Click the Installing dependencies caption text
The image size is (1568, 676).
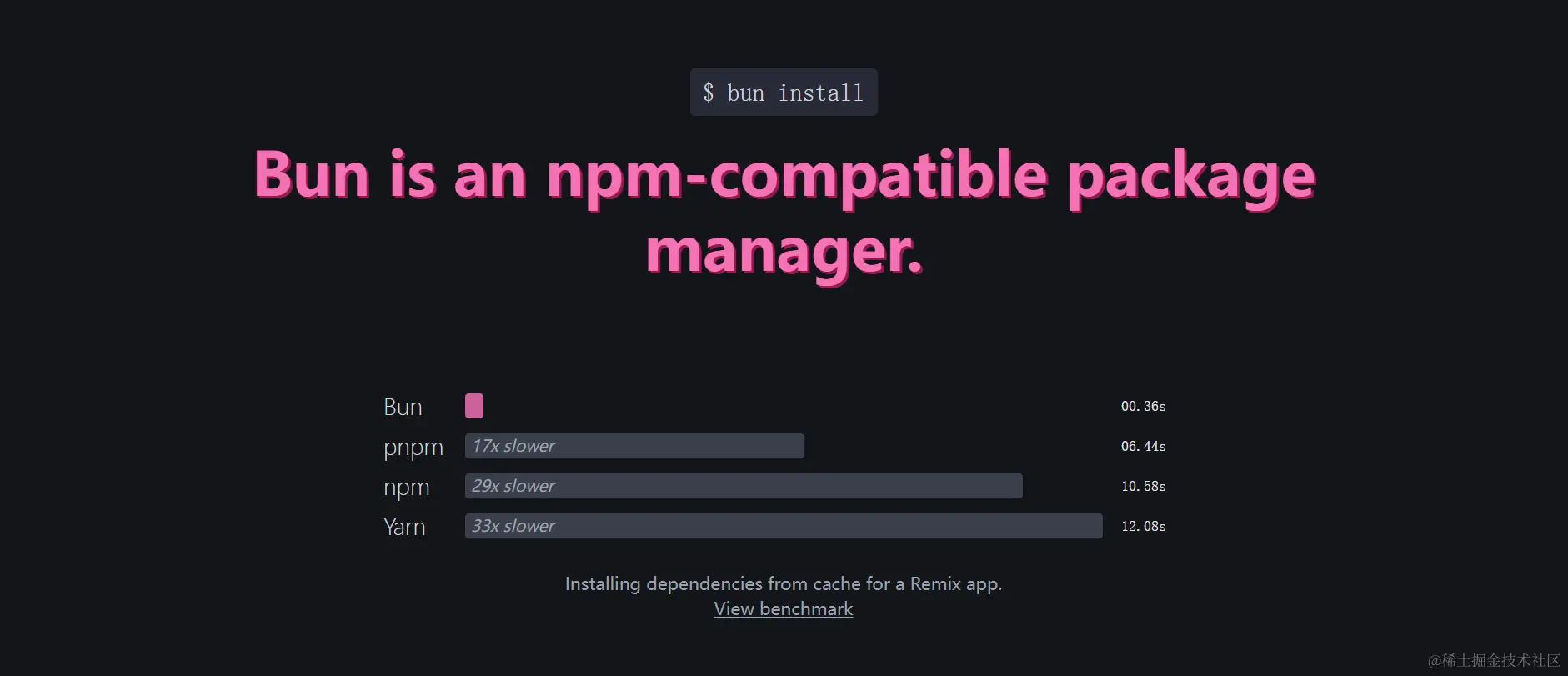click(784, 583)
